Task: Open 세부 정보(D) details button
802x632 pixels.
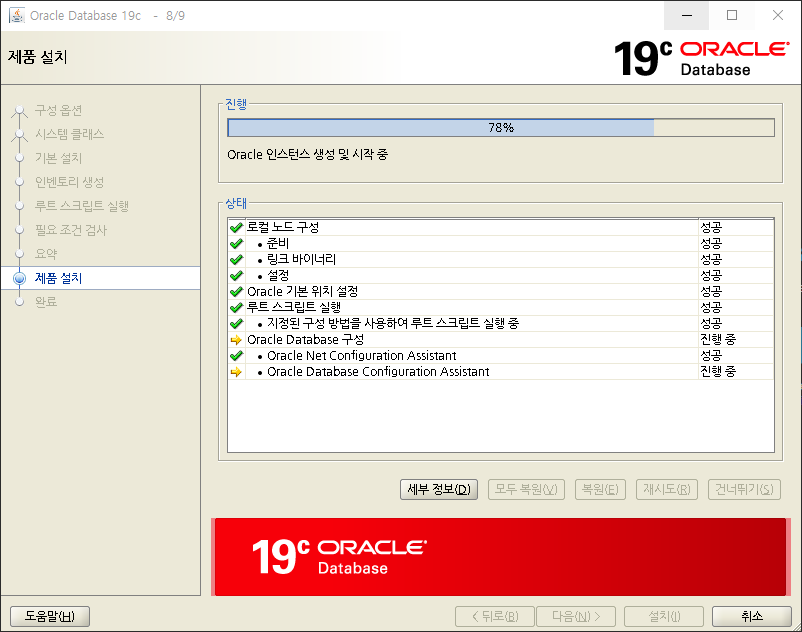Action: 439,489
